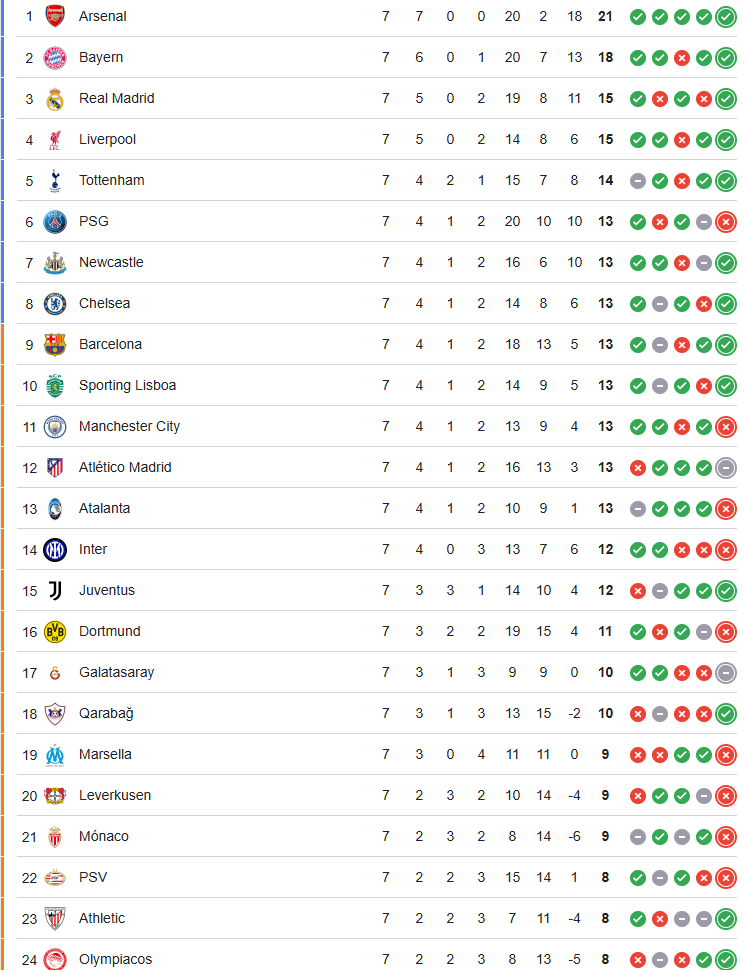Viewport: 744px width, 972px height.
Task: Open the Liverpool team page
Action: [x=106, y=139]
